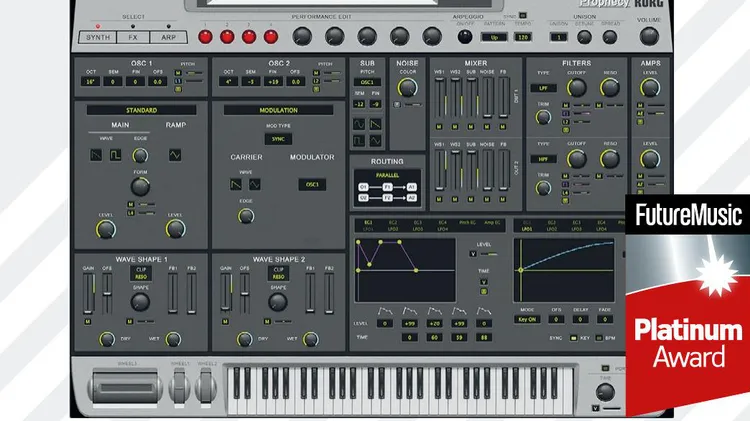Toggle the first red performance button
Screen dimensions: 750x421
[205, 37]
